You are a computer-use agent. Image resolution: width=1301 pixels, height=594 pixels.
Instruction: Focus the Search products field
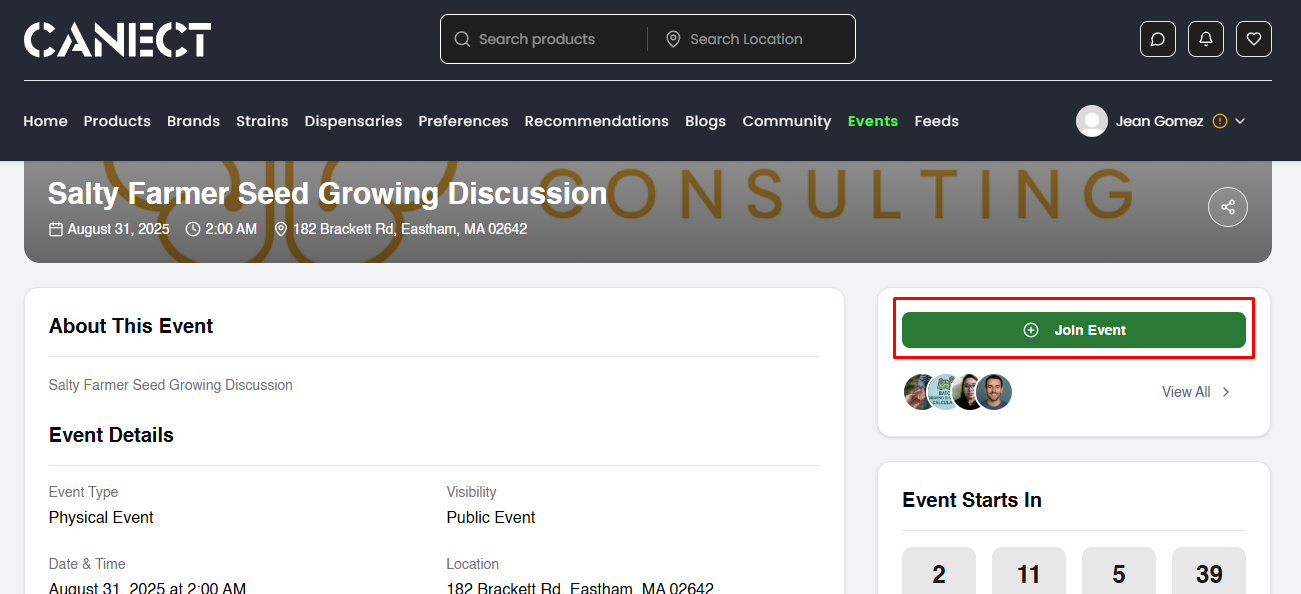555,39
